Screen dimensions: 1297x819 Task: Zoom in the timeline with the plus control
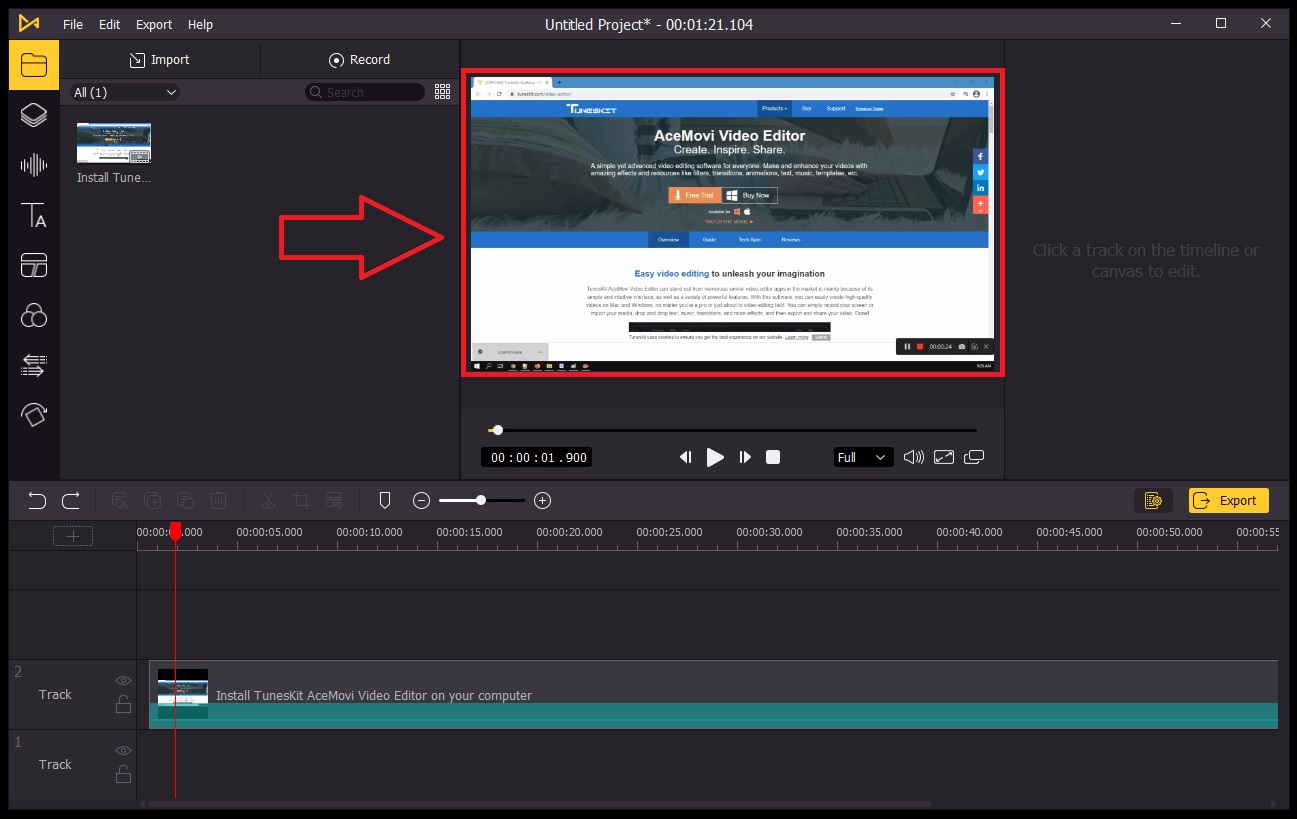(x=542, y=500)
